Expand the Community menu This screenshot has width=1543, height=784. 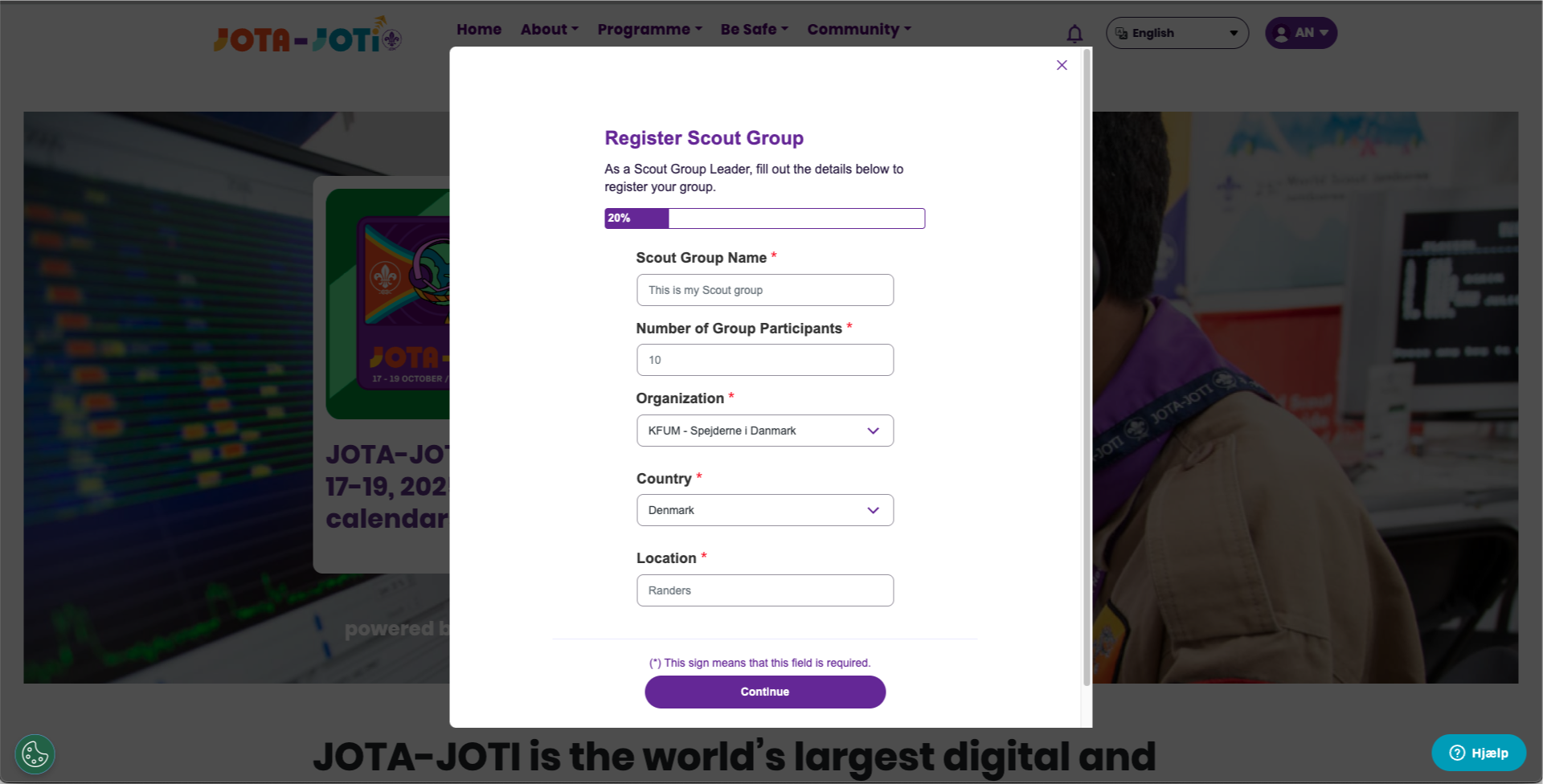pyautogui.click(x=859, y=29)
